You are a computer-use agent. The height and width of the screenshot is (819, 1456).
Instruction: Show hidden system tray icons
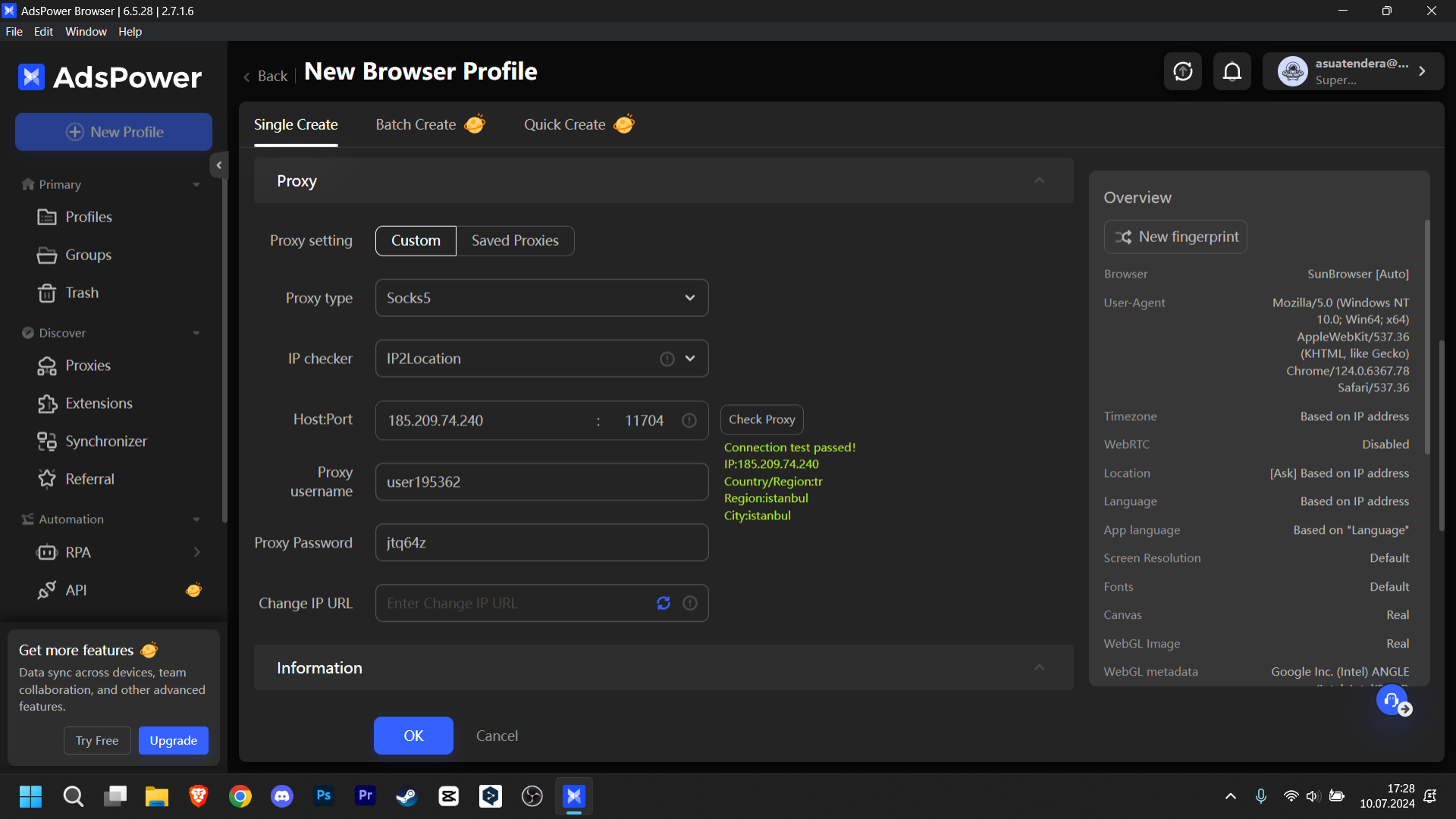[x=1231, y=796]
